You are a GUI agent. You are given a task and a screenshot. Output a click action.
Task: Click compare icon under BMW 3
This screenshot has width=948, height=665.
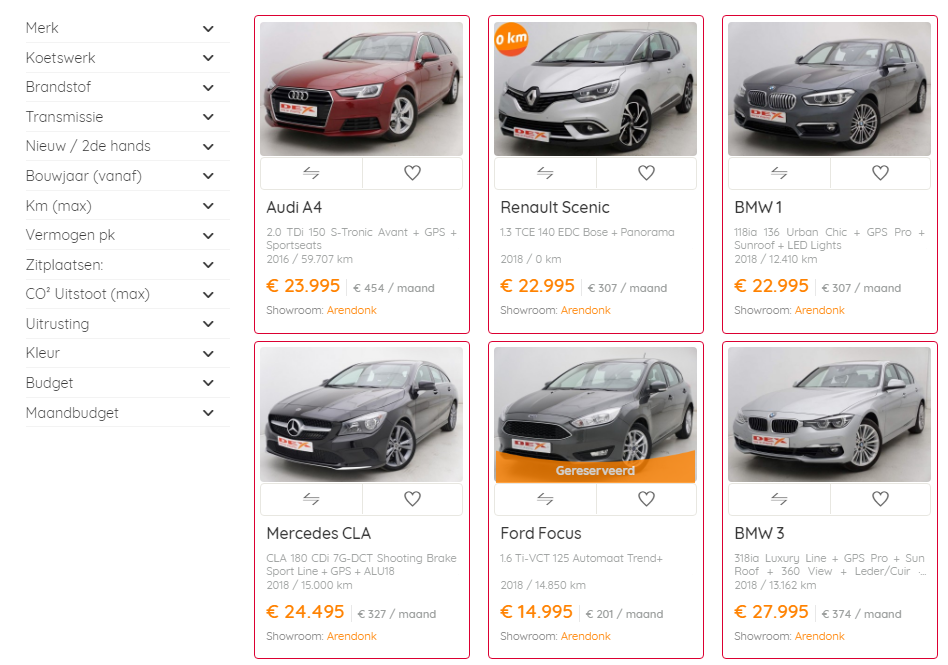[x=779, y=499]
